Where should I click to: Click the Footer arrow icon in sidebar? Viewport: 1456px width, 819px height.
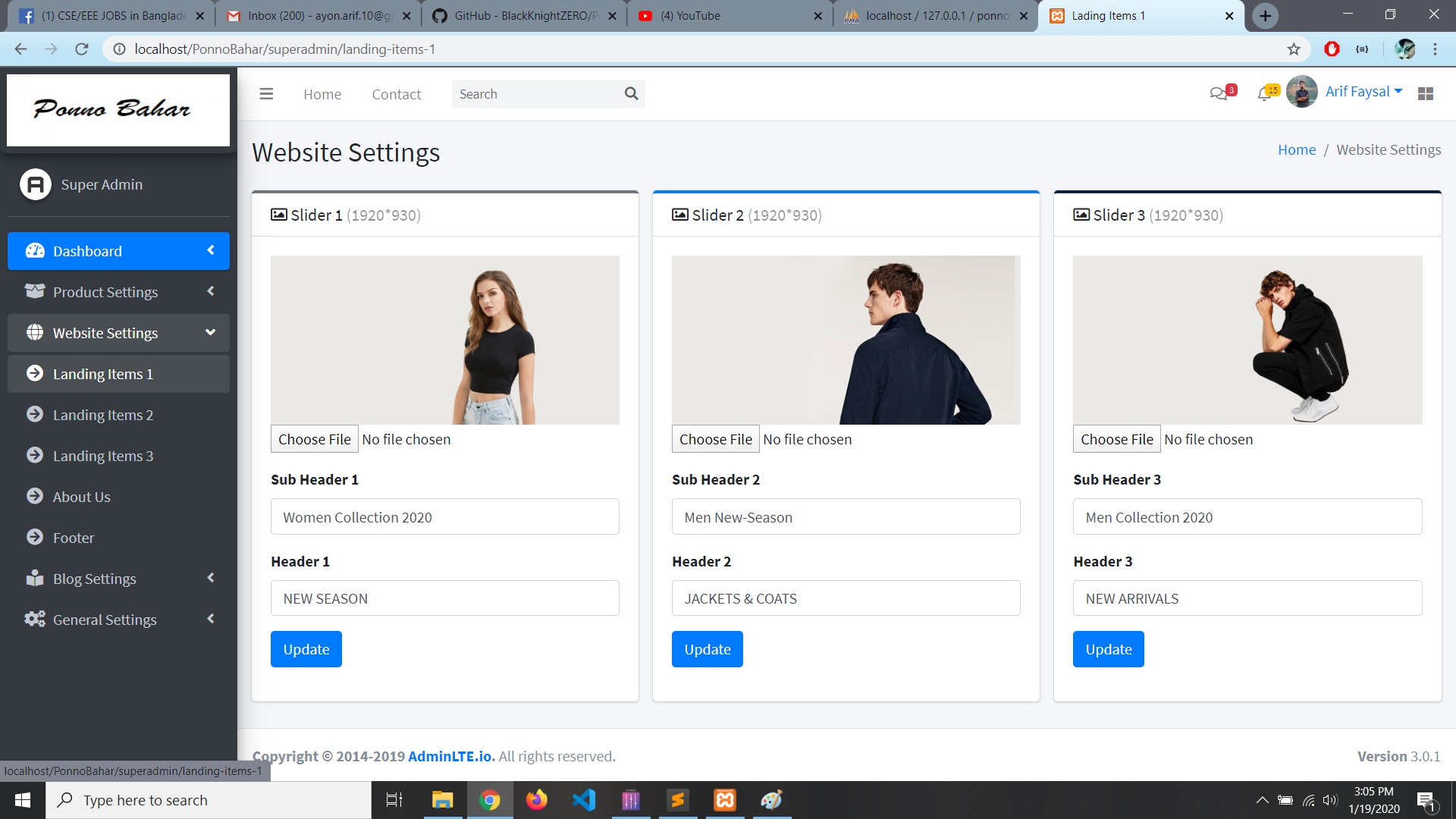coord(34,537)
